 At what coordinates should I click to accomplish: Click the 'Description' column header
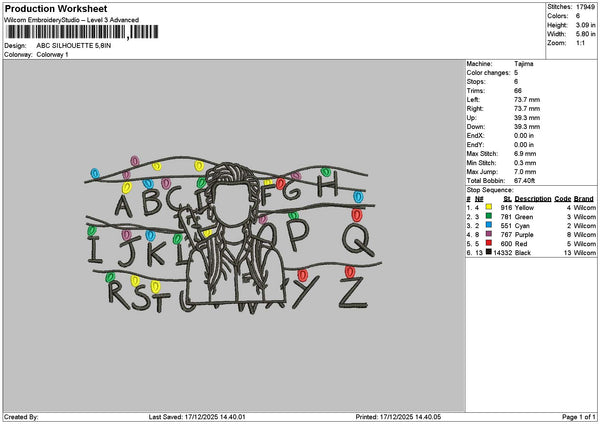click(533, 199)
